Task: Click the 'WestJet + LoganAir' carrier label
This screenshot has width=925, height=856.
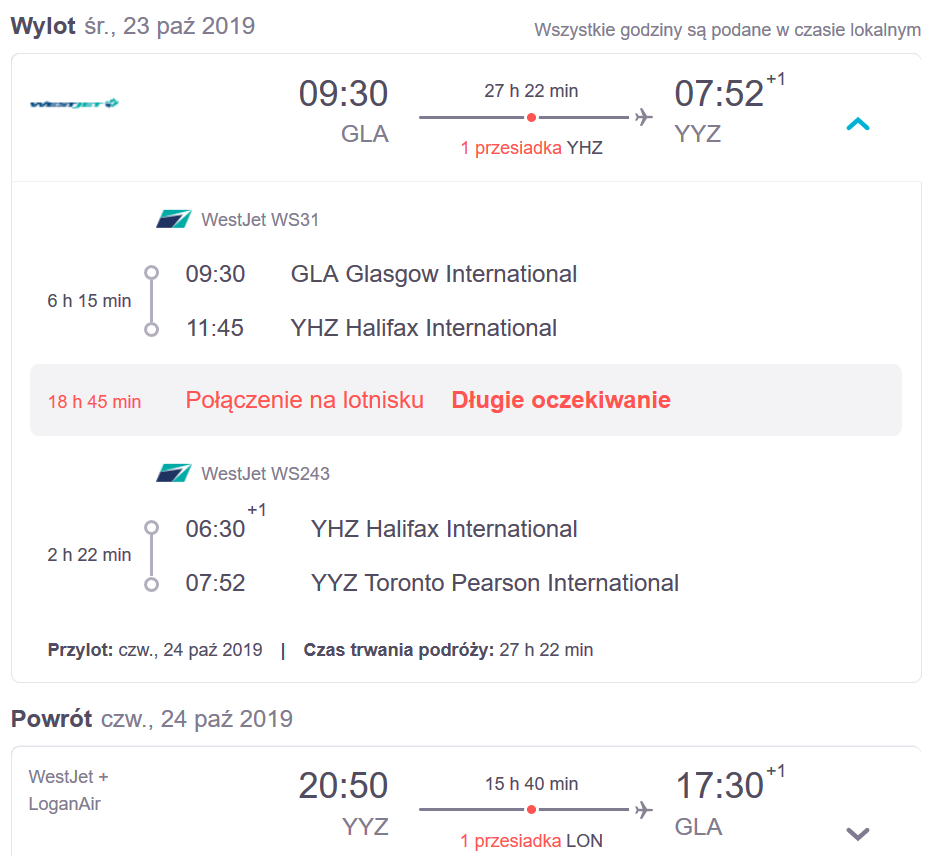Action: coord(68,790)
